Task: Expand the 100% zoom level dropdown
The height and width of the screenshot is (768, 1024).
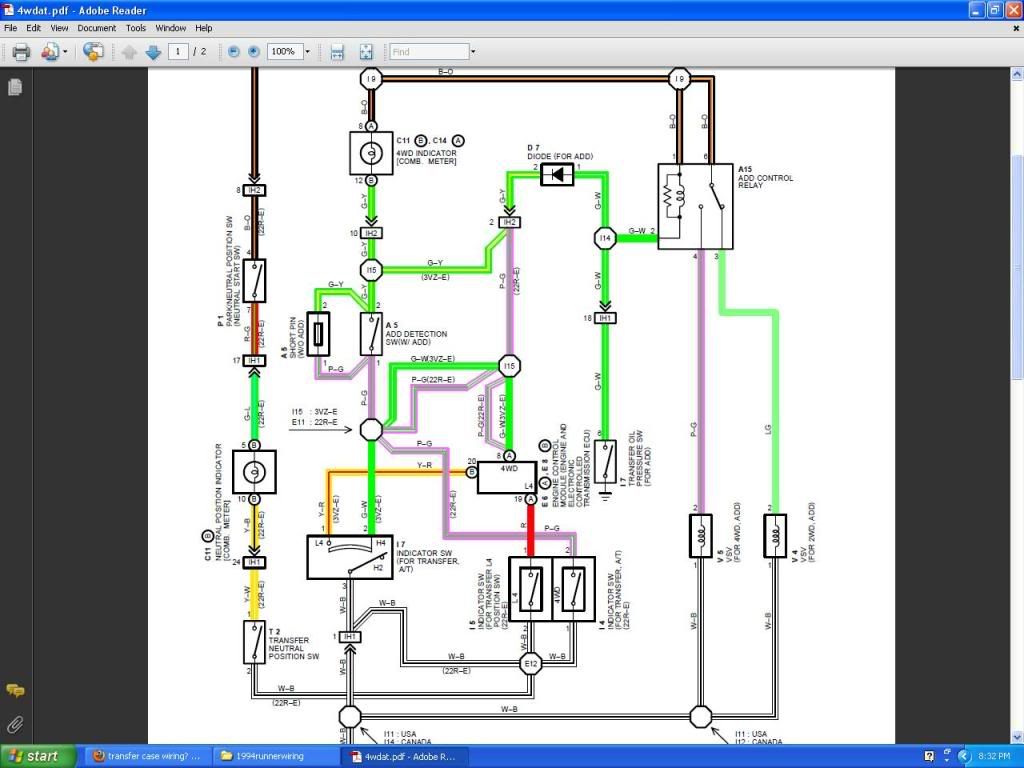Action: pos(307,51)
